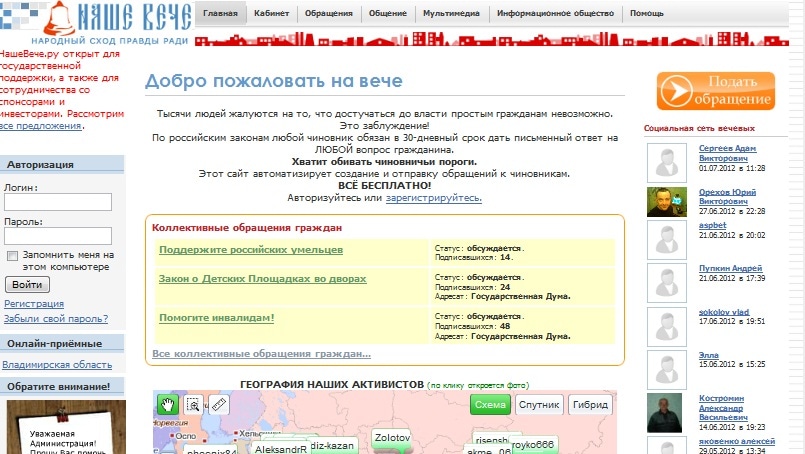Click the Zolotov marker on the map
Screen dimensions: 805x454
[392, 438]
